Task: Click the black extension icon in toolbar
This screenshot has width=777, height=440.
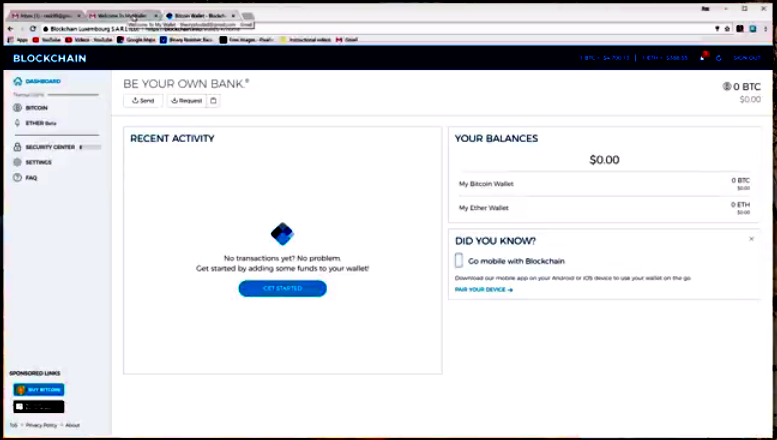Action: 740,29
